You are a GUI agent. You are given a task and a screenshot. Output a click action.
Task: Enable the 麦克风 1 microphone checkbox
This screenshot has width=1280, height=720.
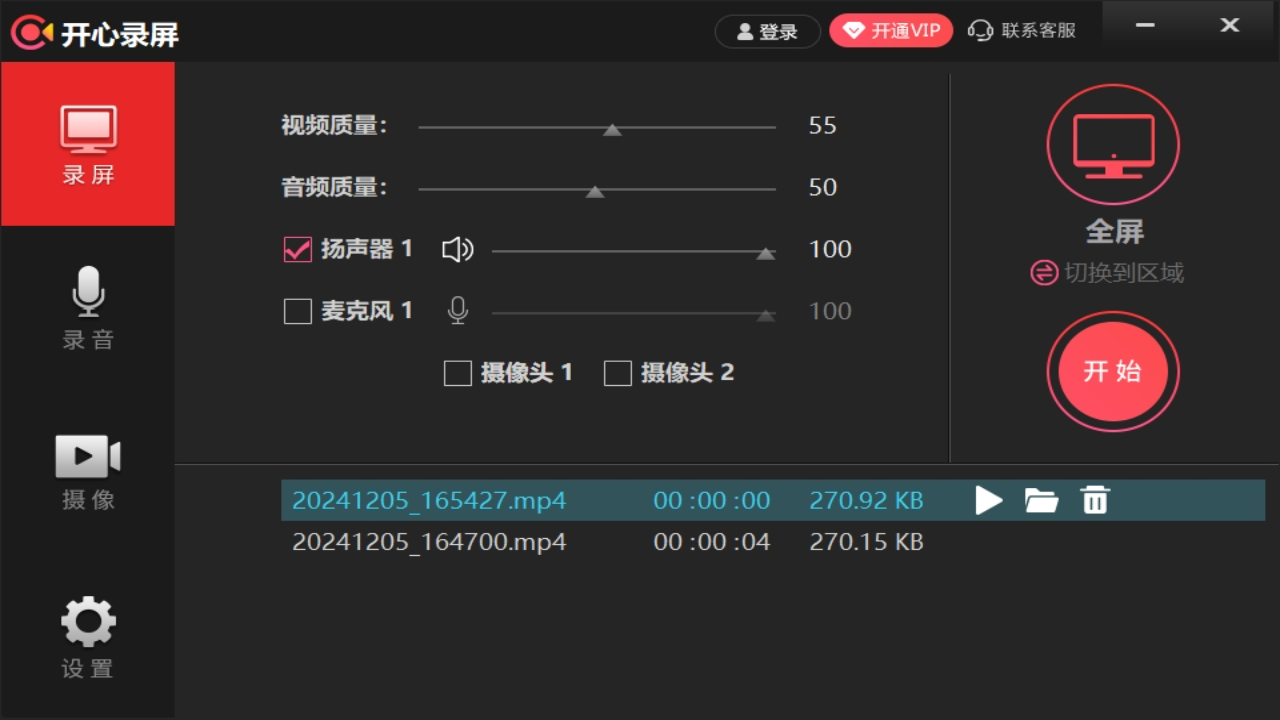(297, 311)
